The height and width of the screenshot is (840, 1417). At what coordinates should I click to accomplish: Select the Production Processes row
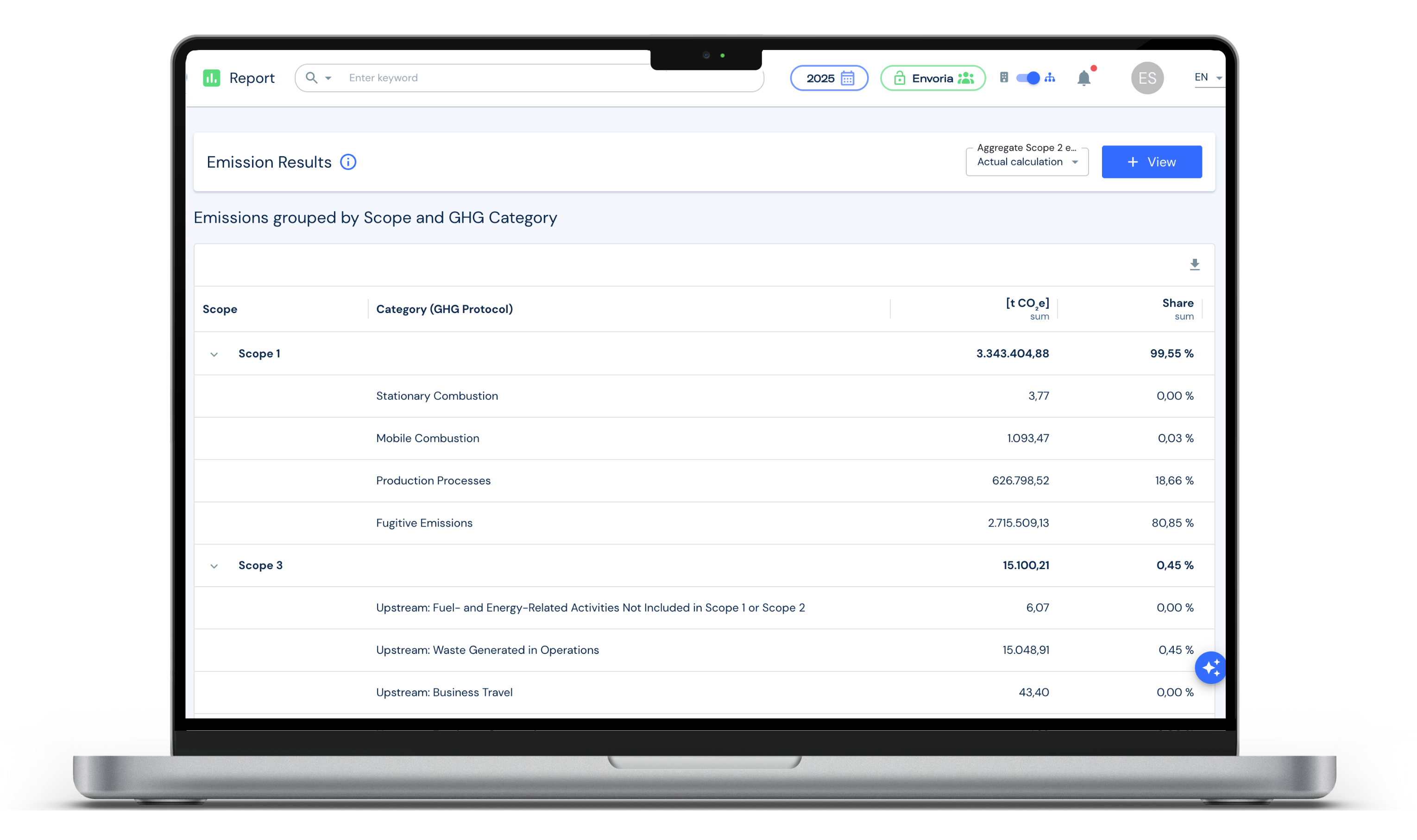[x=704, y=481]
